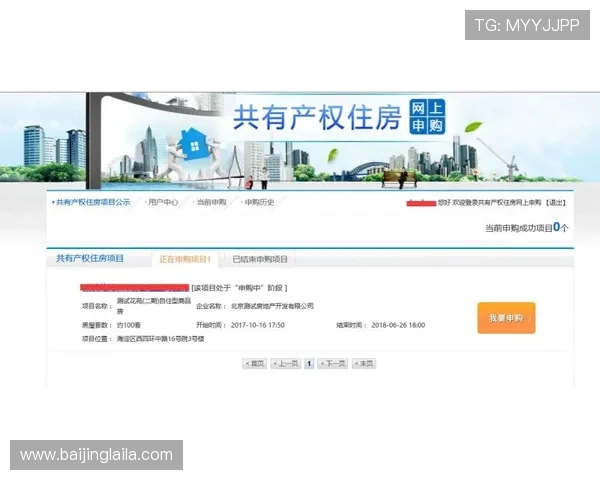View 申购历史 page
The width and height of the screenshot is (600, 480).
click(x=259, y=202)
